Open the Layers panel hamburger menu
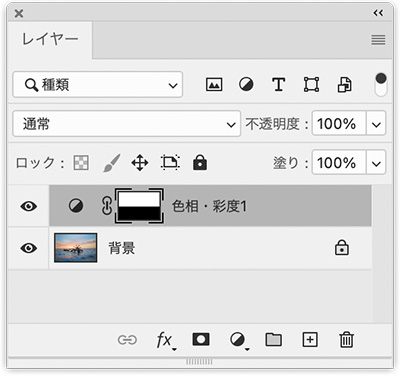 pyautogui.click(x=378, y=40)
